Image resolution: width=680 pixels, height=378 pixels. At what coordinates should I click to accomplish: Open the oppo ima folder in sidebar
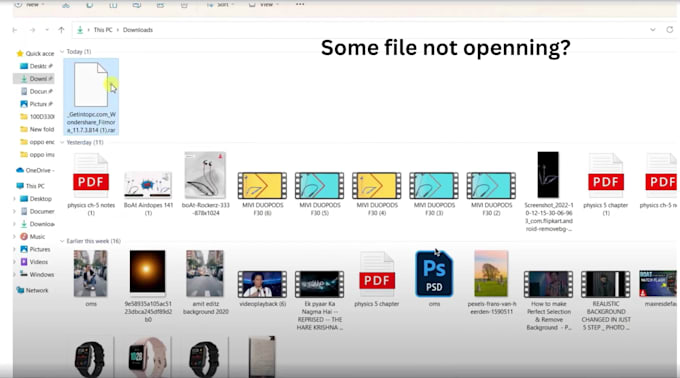[37, 154]
